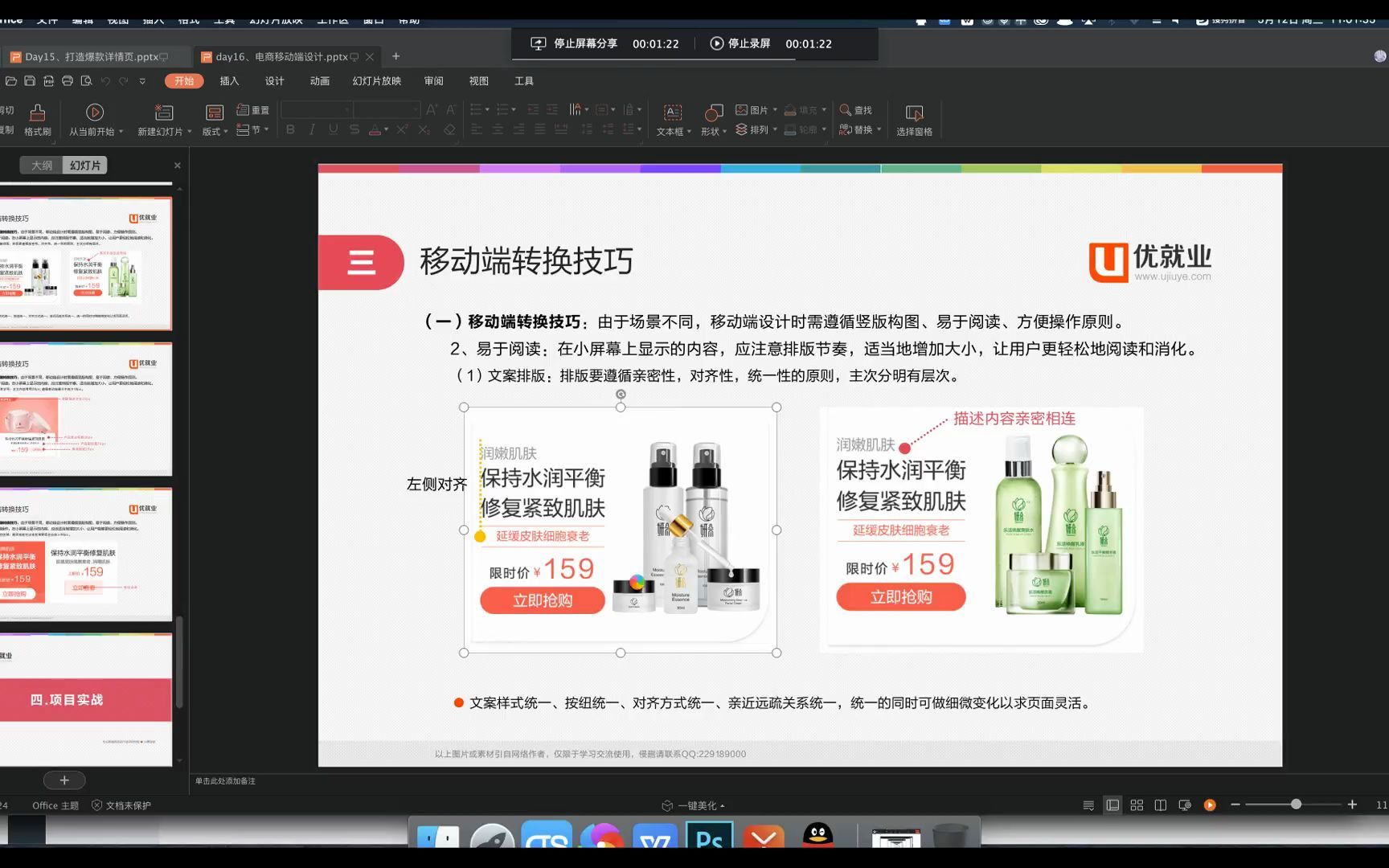The height and width of the screenshot is (868, 1389).
Task: Expand the One-click Beautify (一键美化) menu
Action: pos(693,805)
